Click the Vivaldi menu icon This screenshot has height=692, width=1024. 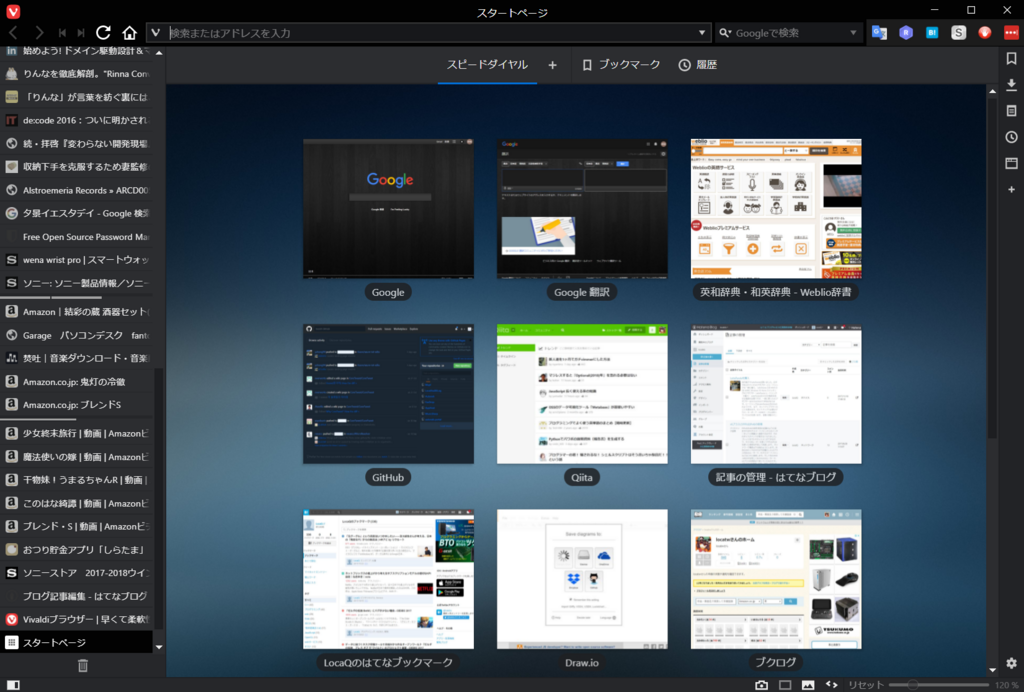pyautogui.click(x=12, y=11)
